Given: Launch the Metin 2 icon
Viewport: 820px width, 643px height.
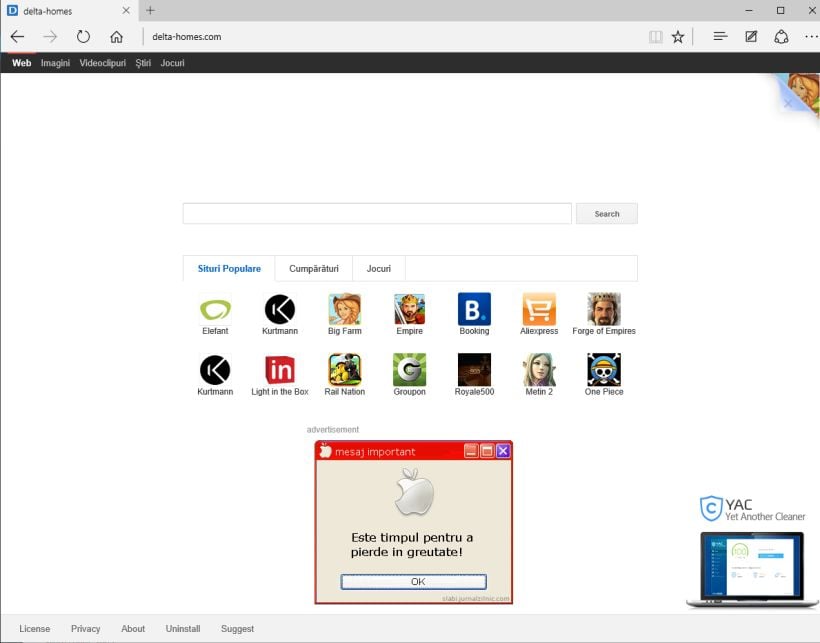Looking at the screenshot, I should pos(539,370).
